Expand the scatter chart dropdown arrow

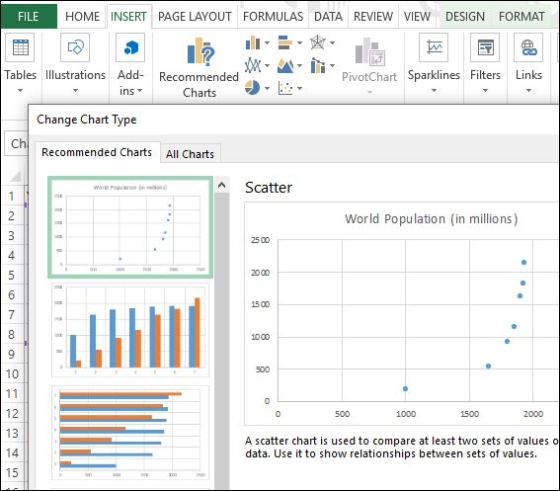[299, 88]
